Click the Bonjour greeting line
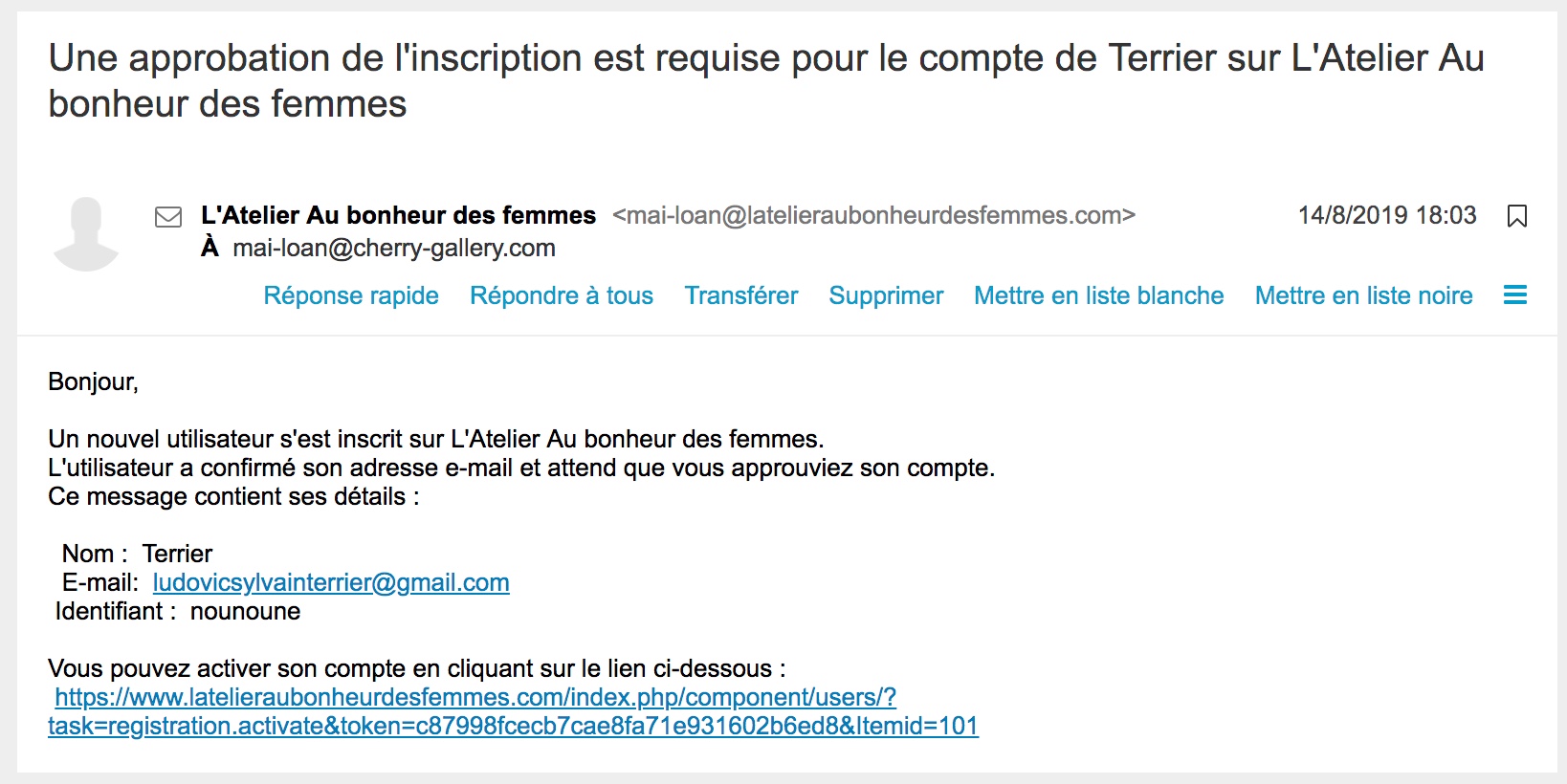Viewport: 1567px width, 784px height. pyautogui.click(x=94, y=382)
